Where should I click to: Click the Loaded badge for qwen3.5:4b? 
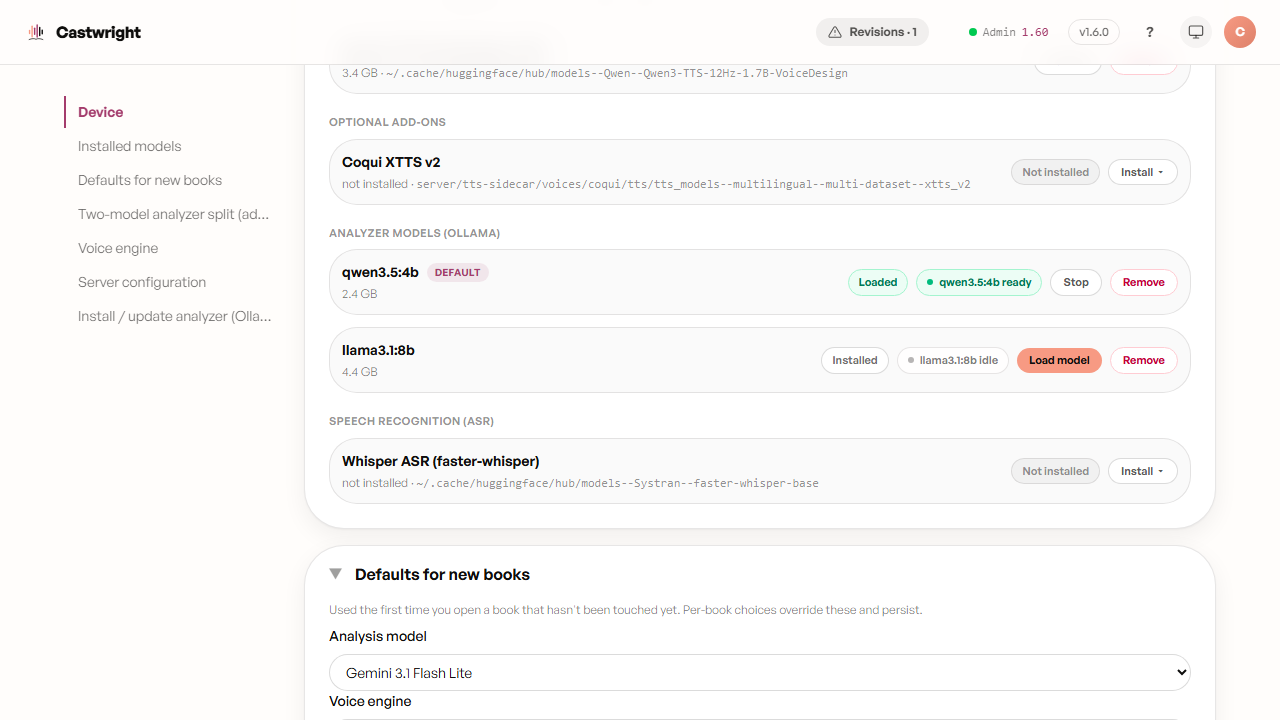878,282
